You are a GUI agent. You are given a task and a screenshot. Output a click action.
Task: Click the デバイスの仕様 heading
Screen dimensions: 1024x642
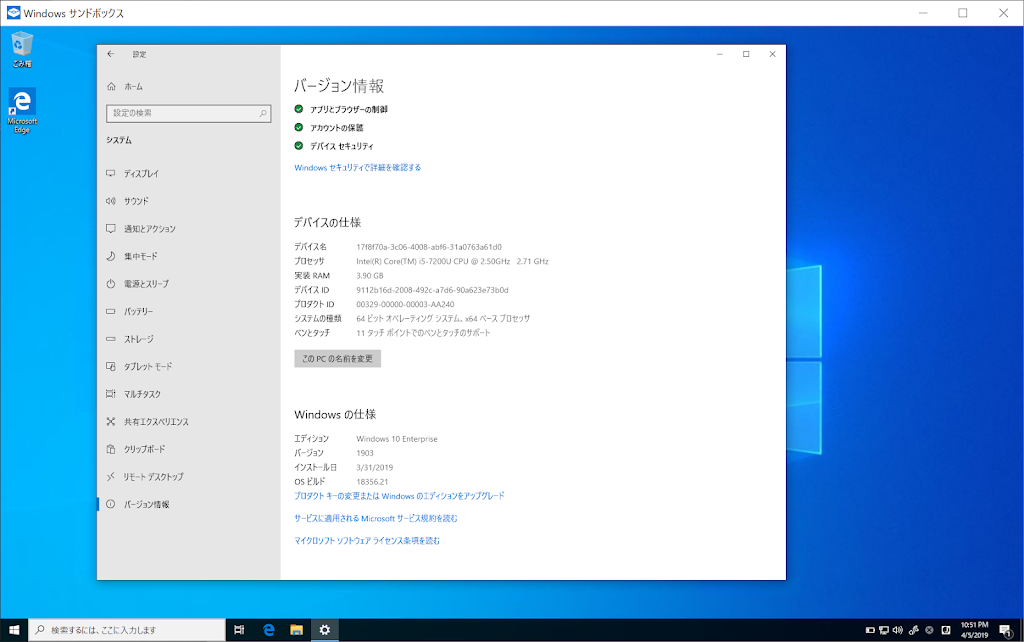click(327, 223)
